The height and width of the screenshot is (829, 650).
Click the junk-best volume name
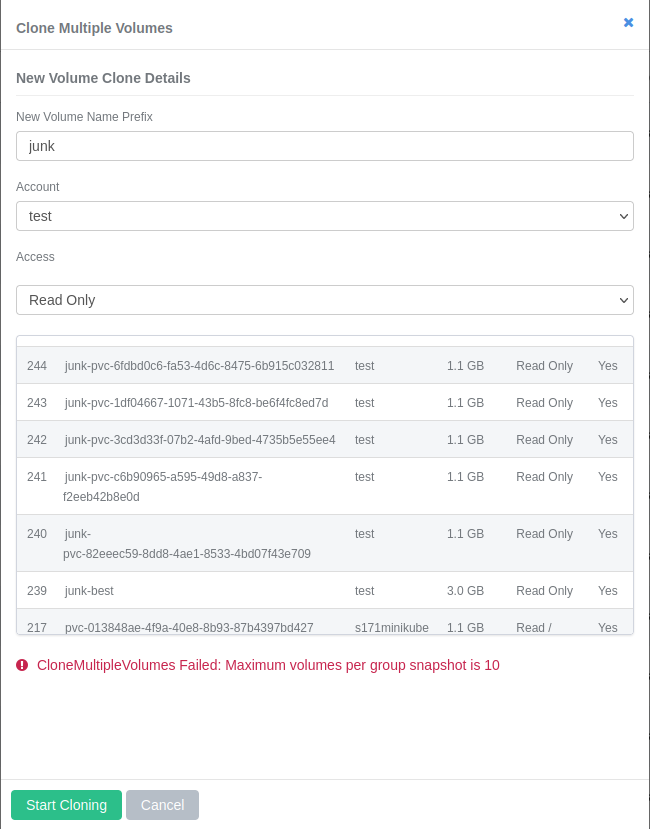(x=89, y=591)
